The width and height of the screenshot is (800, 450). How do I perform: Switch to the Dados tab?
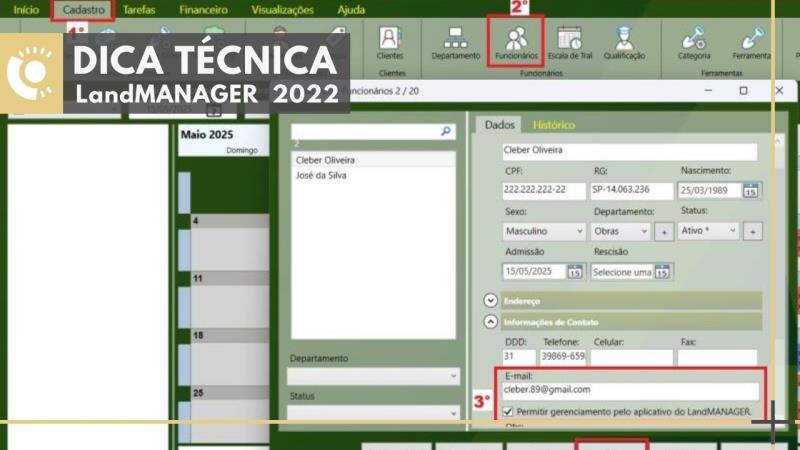499,125
